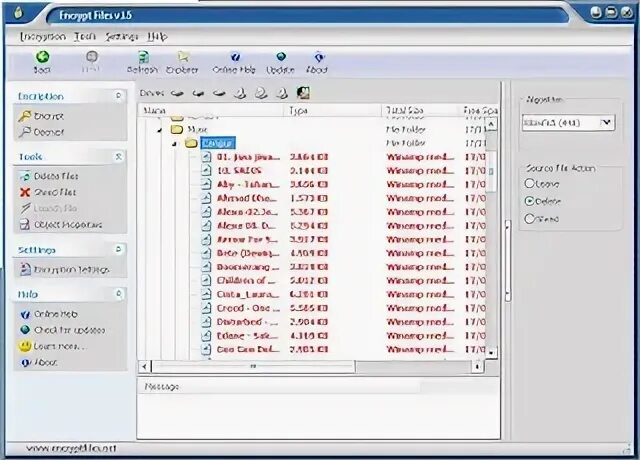Click the sidebar About info icon
Image resolution: width=640 pixels, height=460 pixels.
[x=25, y=362]
